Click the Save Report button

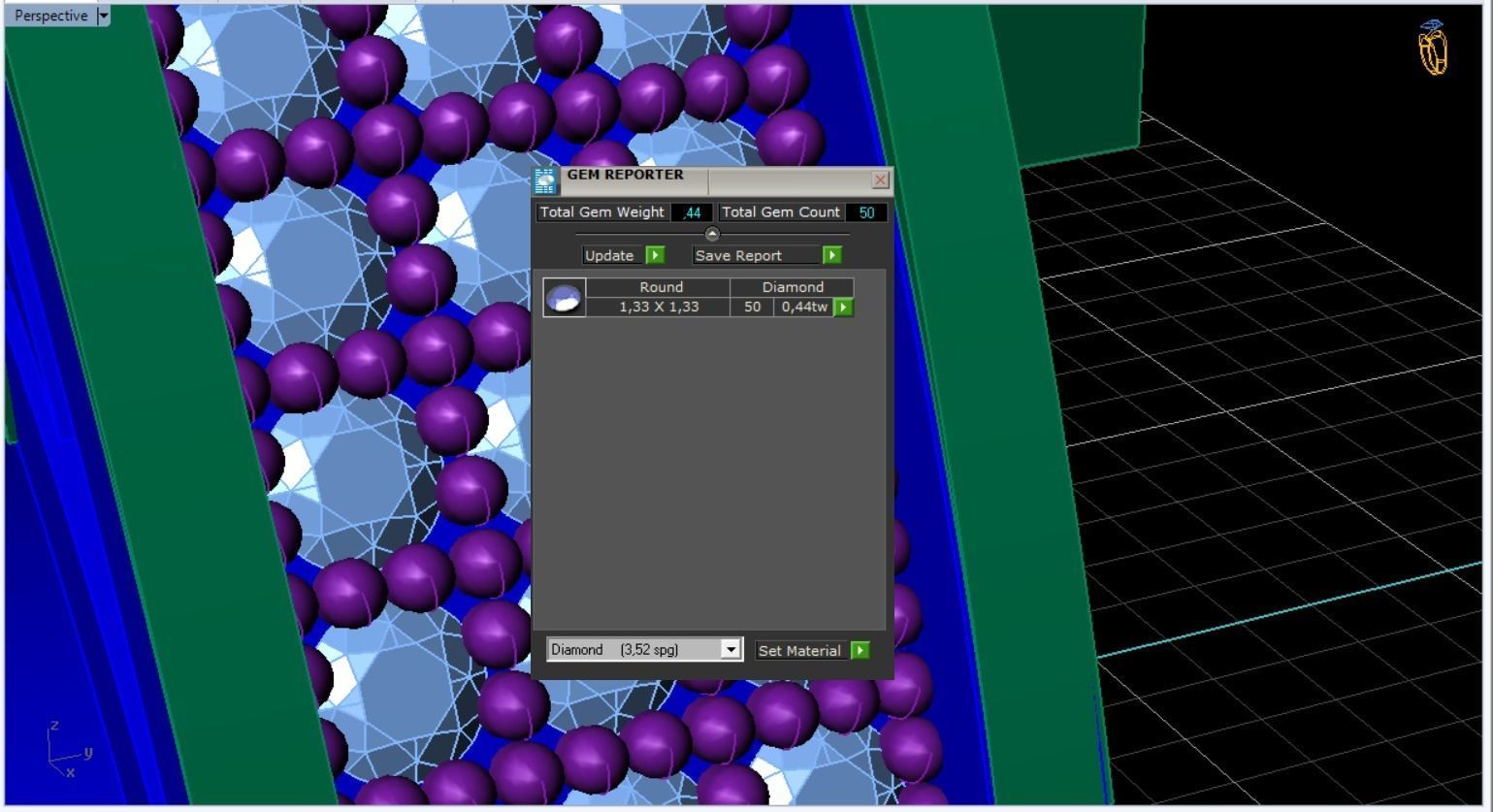coord(758,255)
